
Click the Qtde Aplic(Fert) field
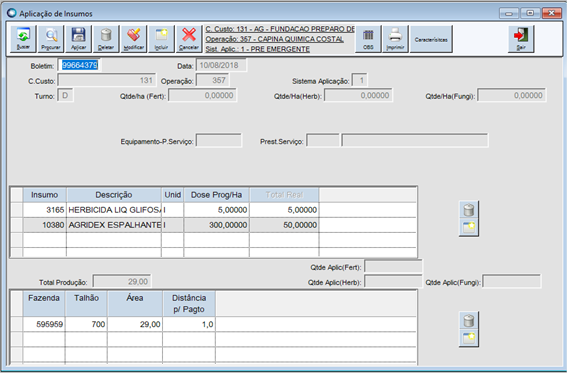tap(393, 267)
